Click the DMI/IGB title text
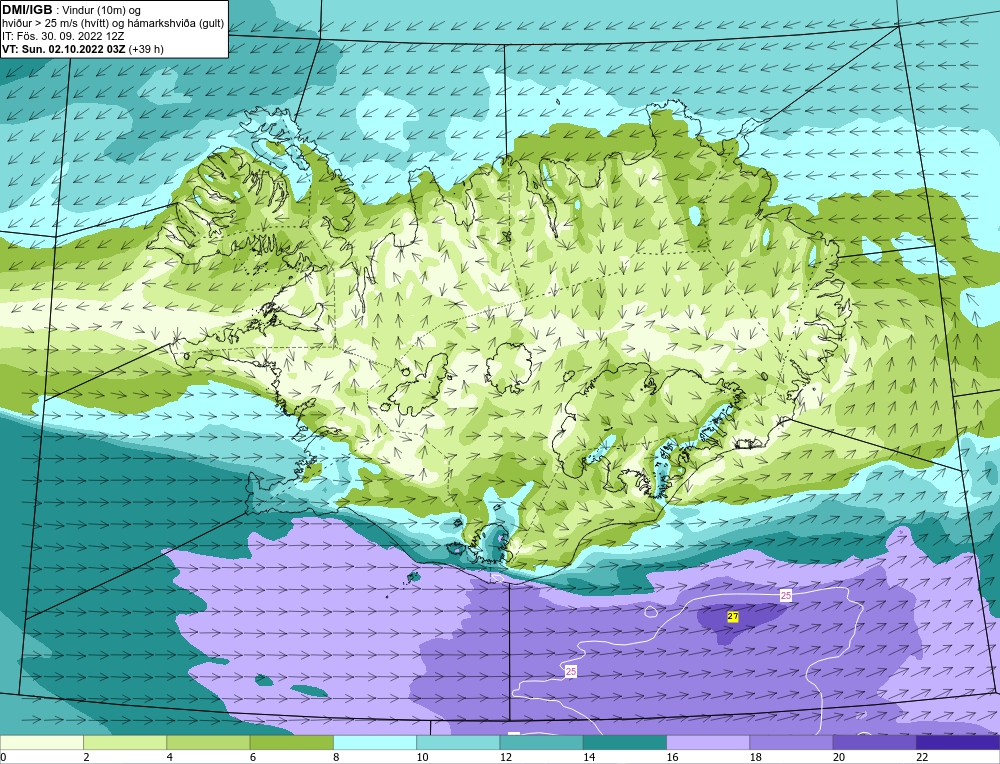Image resolution: width=1000 pixels, height=764 pixels. [x=27, y=10]
